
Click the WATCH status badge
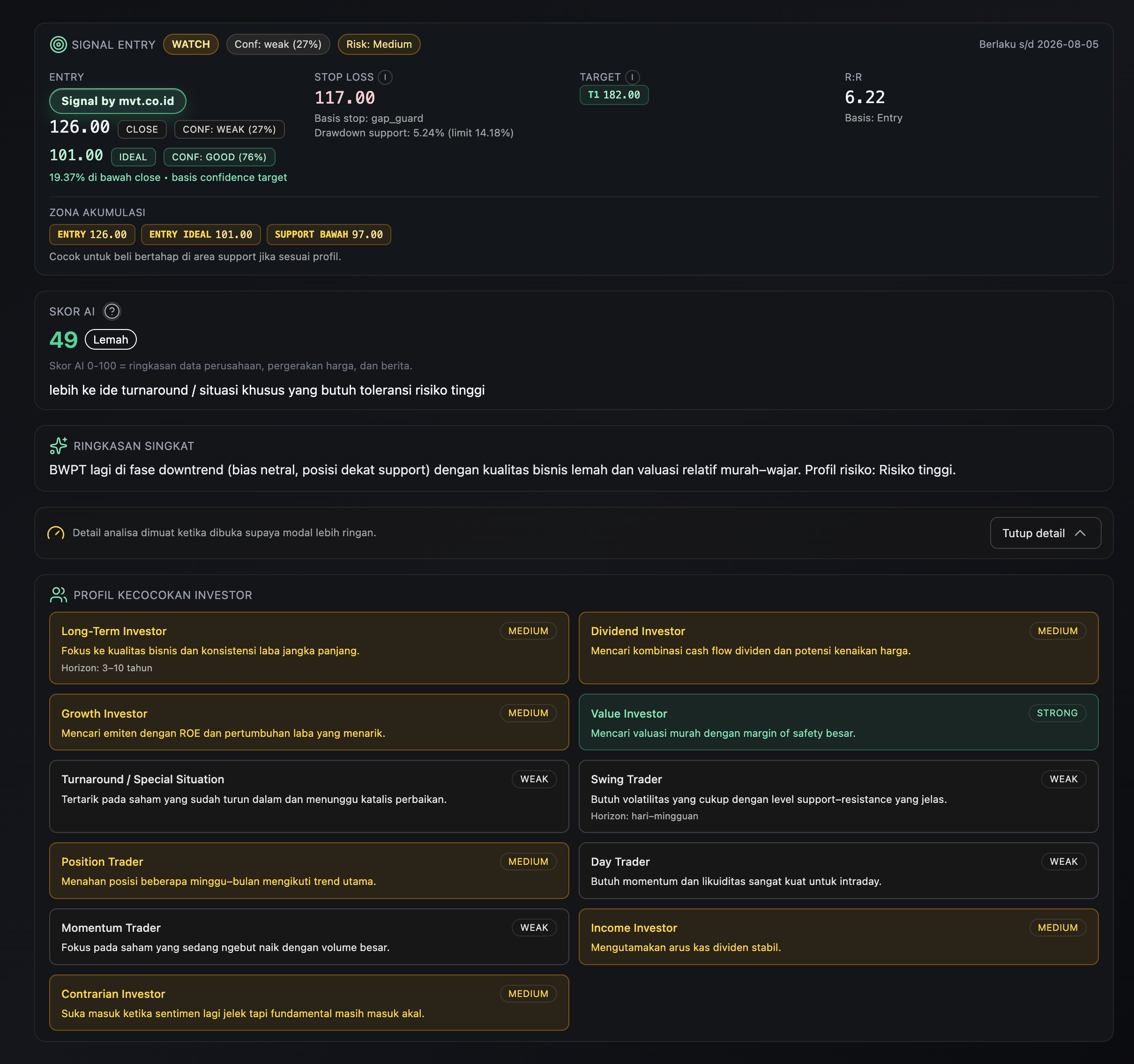click(191, 45)
